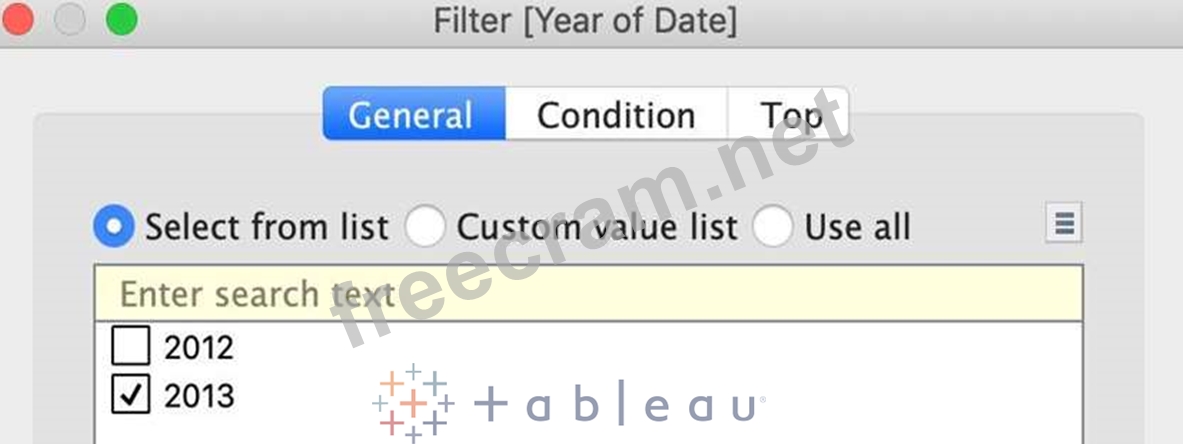Open the Condition tab
Image resolution: width=1183 pixels, height=444 pixels.
[x=616, y=115]
